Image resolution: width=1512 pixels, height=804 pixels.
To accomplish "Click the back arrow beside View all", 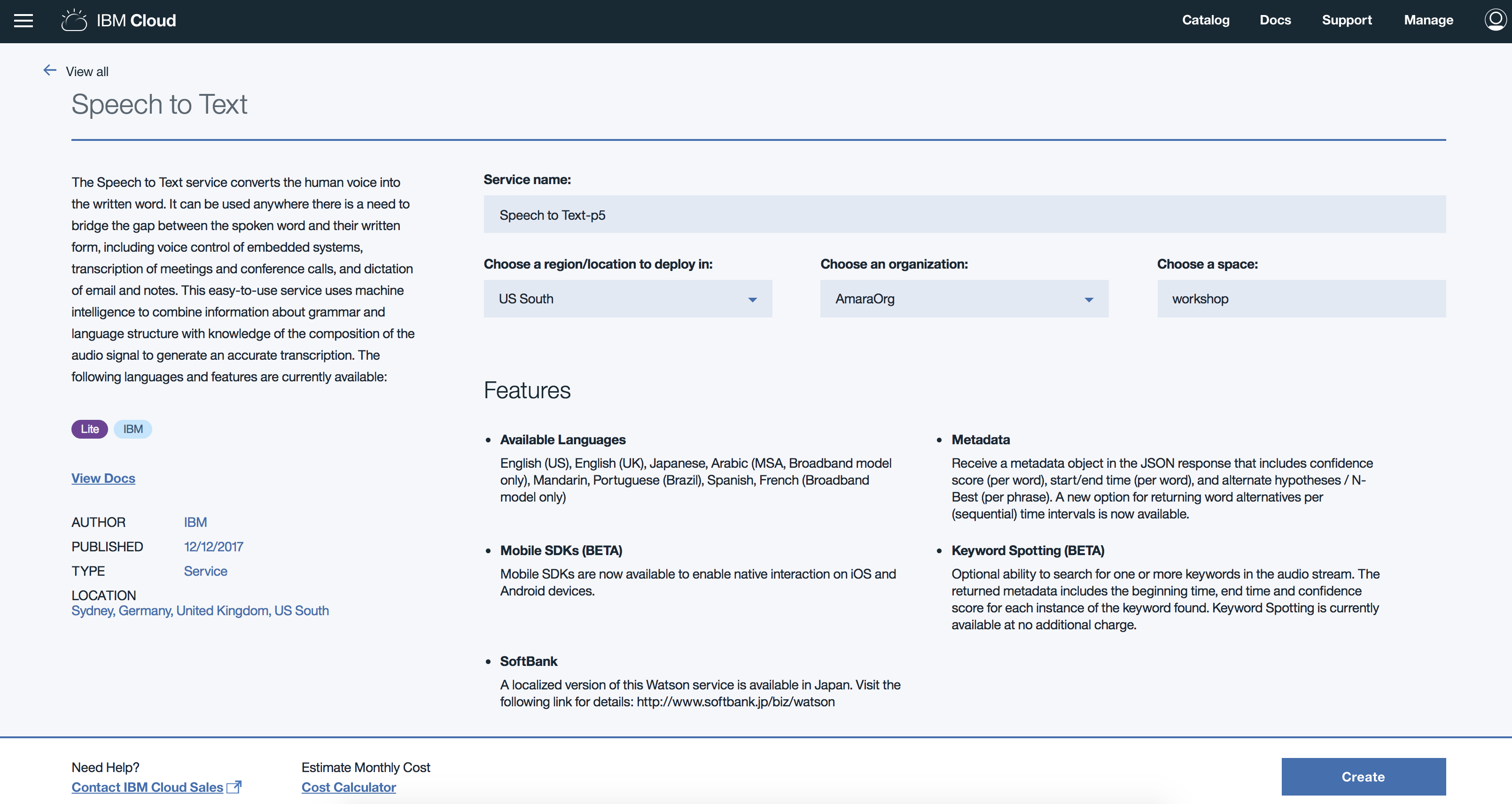I will [50, 70].
